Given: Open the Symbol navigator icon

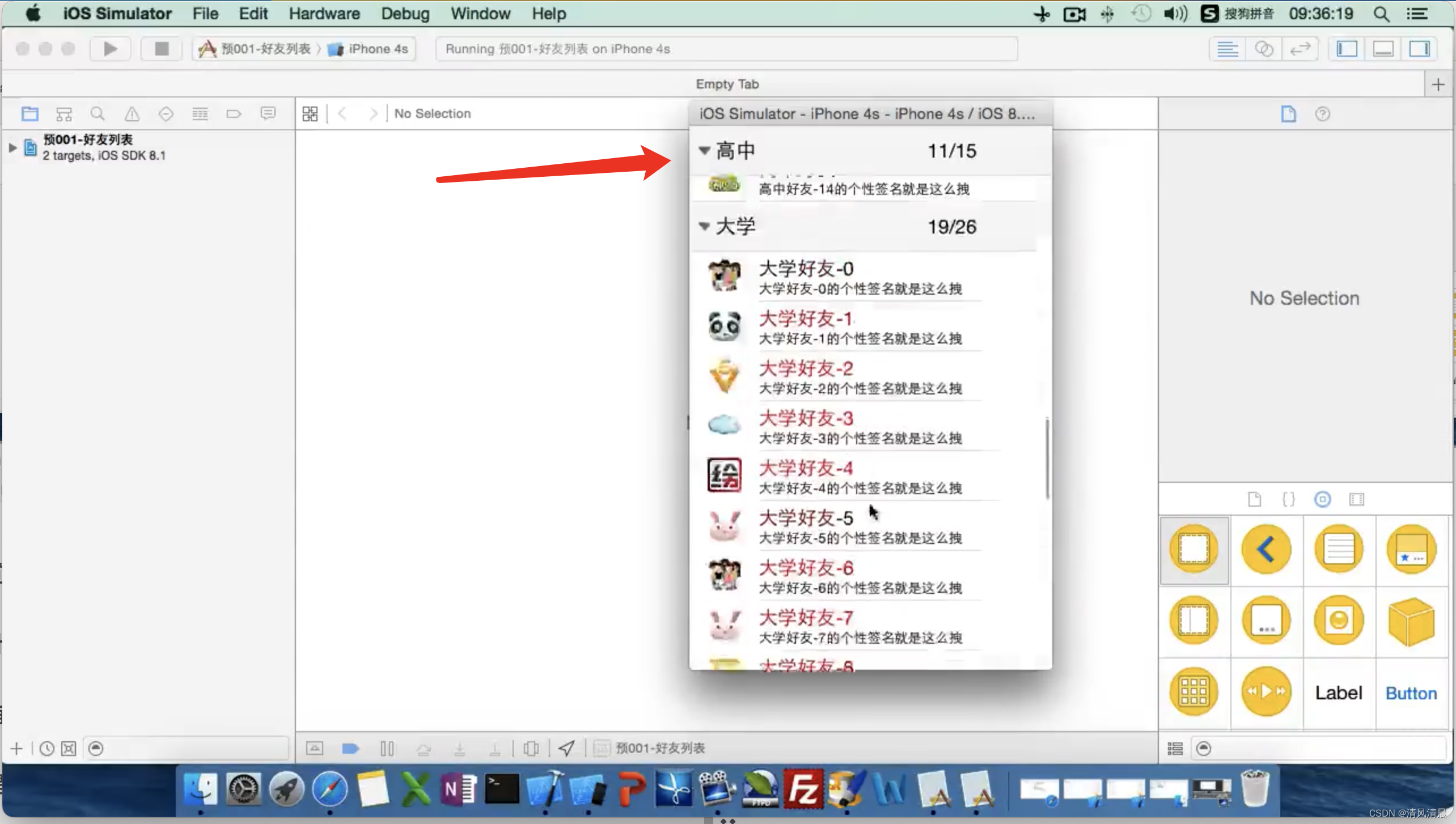Looking at the screenshot, I should tap(64, 114).
